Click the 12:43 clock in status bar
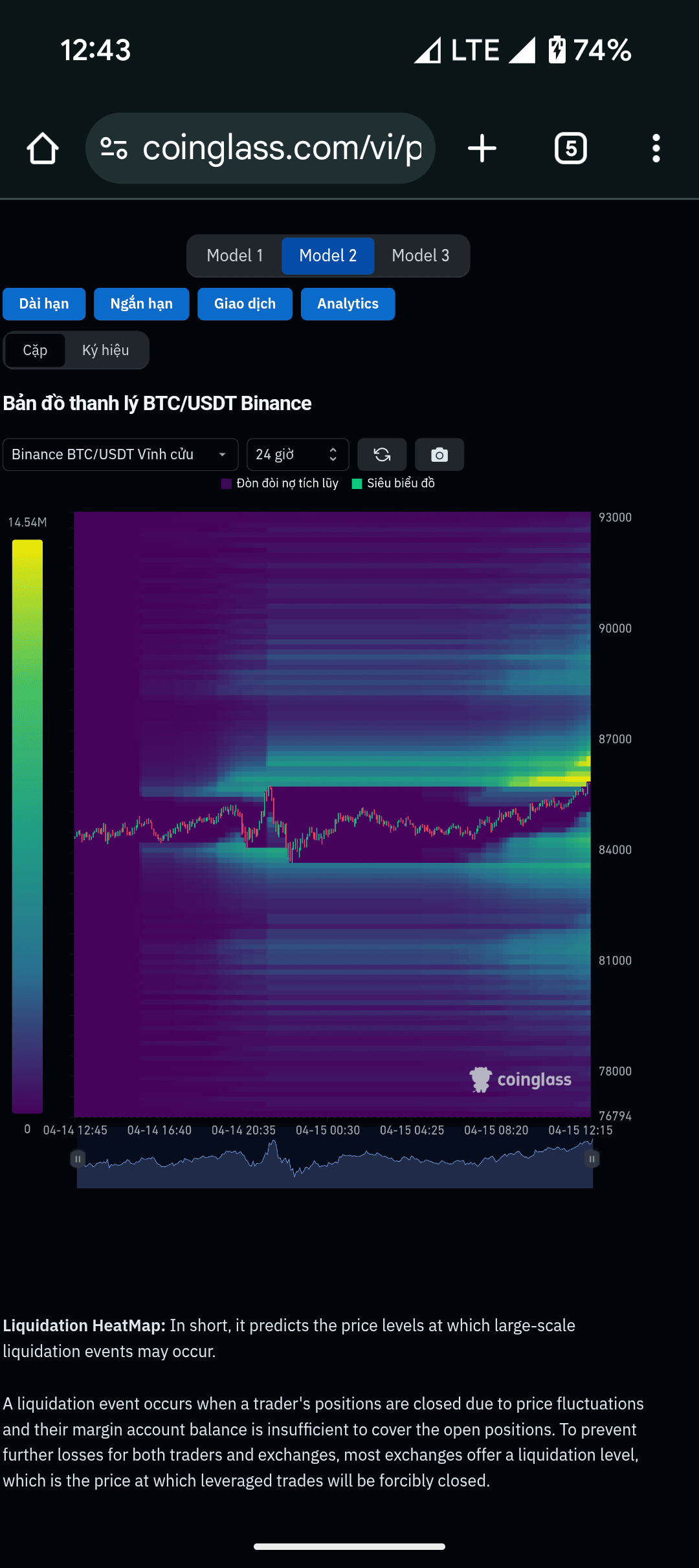The height and width of the screenshot is (1568, 699). [x=96, y=50]
